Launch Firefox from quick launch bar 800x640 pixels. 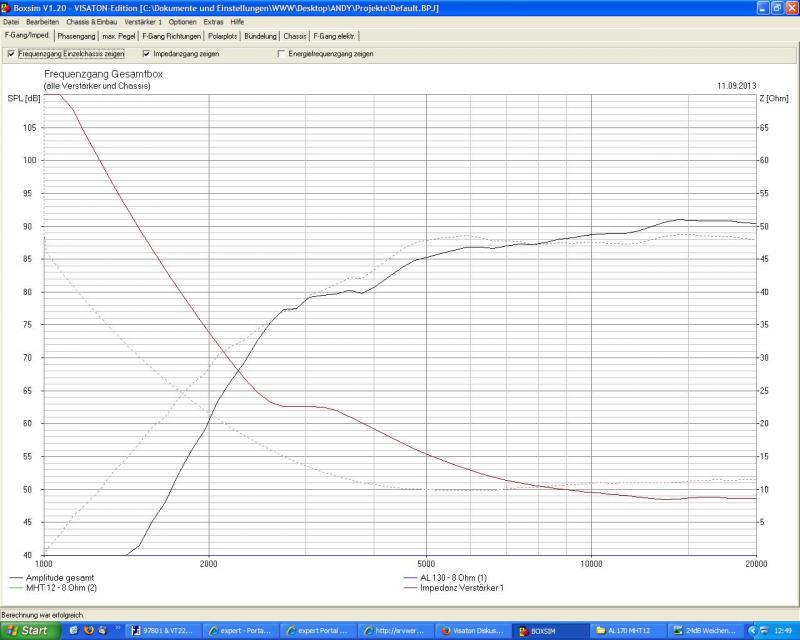88,631
